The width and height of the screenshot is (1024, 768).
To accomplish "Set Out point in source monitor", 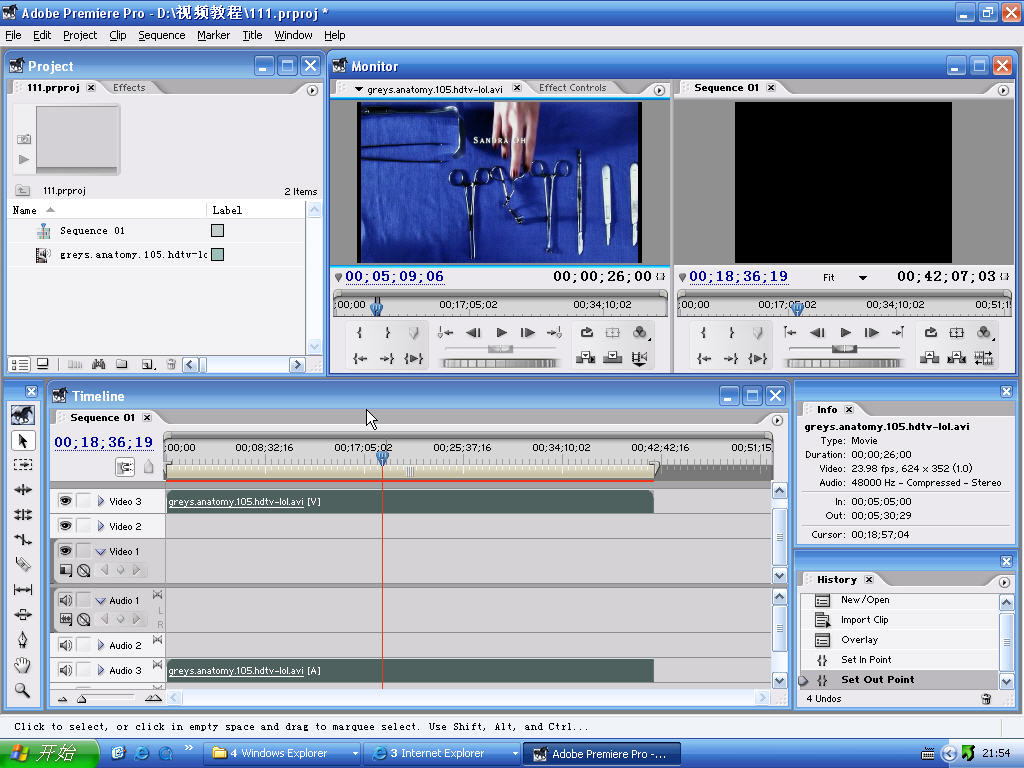I will [387, 332].
